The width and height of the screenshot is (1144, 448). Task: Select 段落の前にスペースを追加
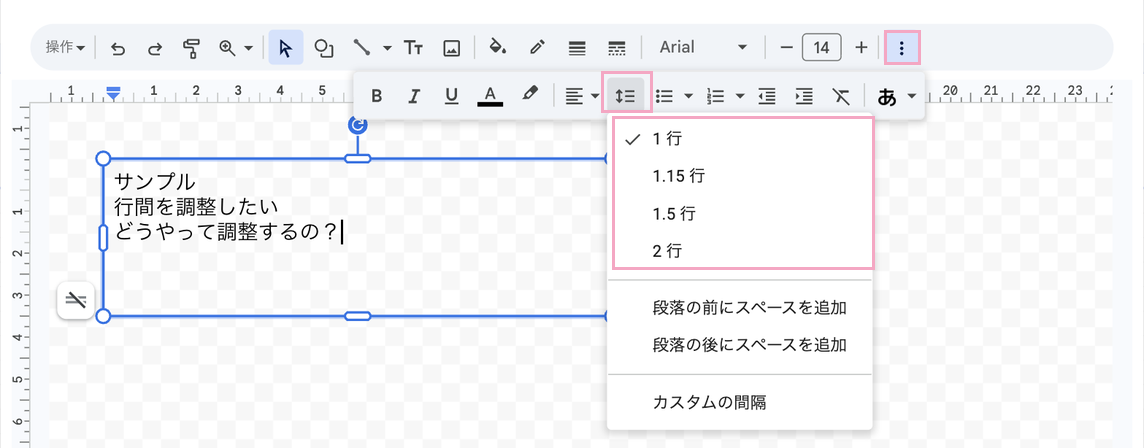(x=740, y=307)
